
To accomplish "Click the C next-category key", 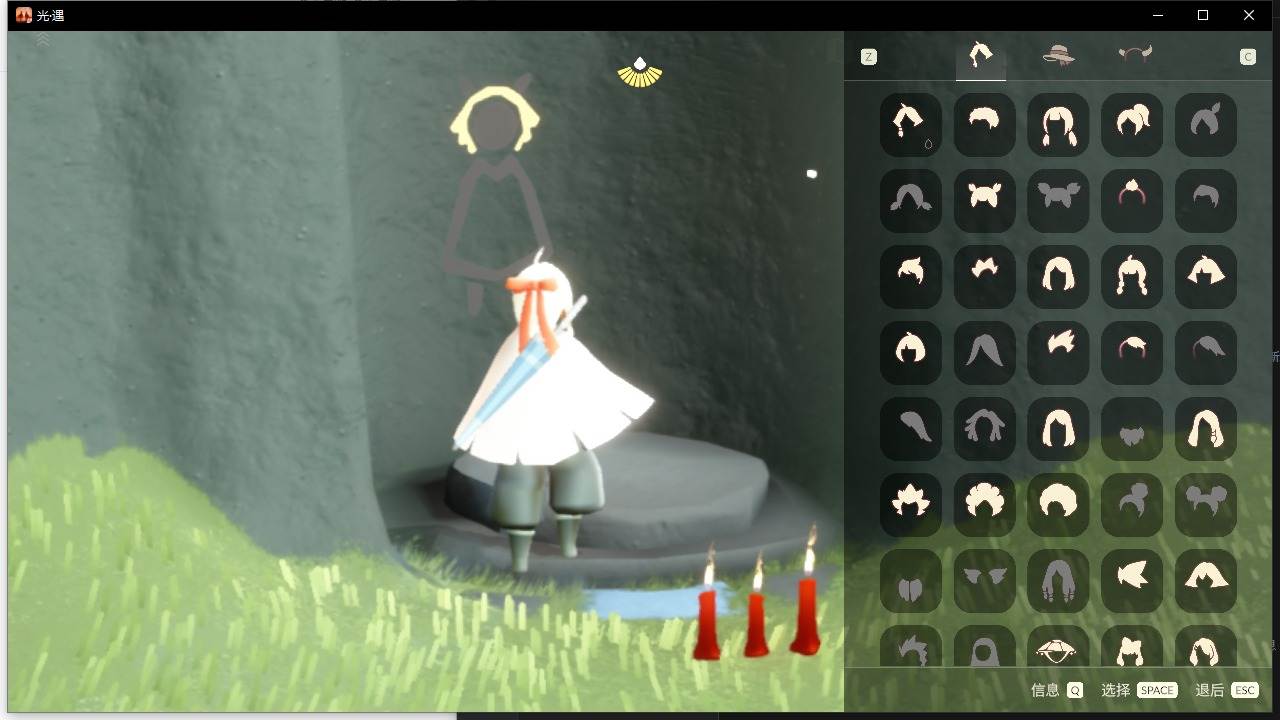I will pyautogui.click(x=1248, y=57).
